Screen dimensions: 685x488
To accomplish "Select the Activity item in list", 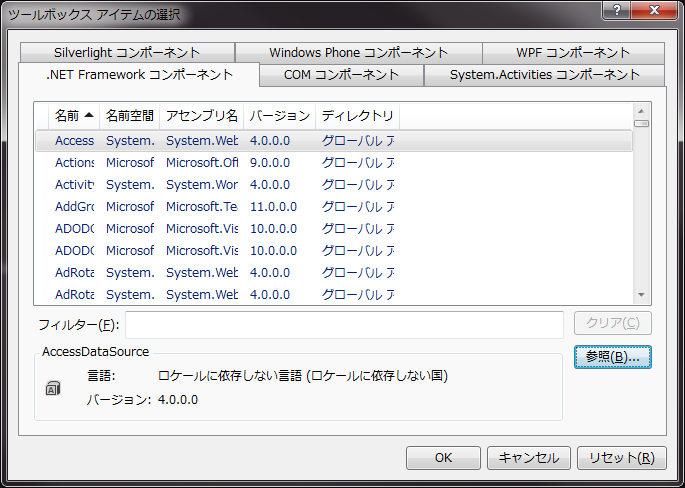I will point(74,185).
